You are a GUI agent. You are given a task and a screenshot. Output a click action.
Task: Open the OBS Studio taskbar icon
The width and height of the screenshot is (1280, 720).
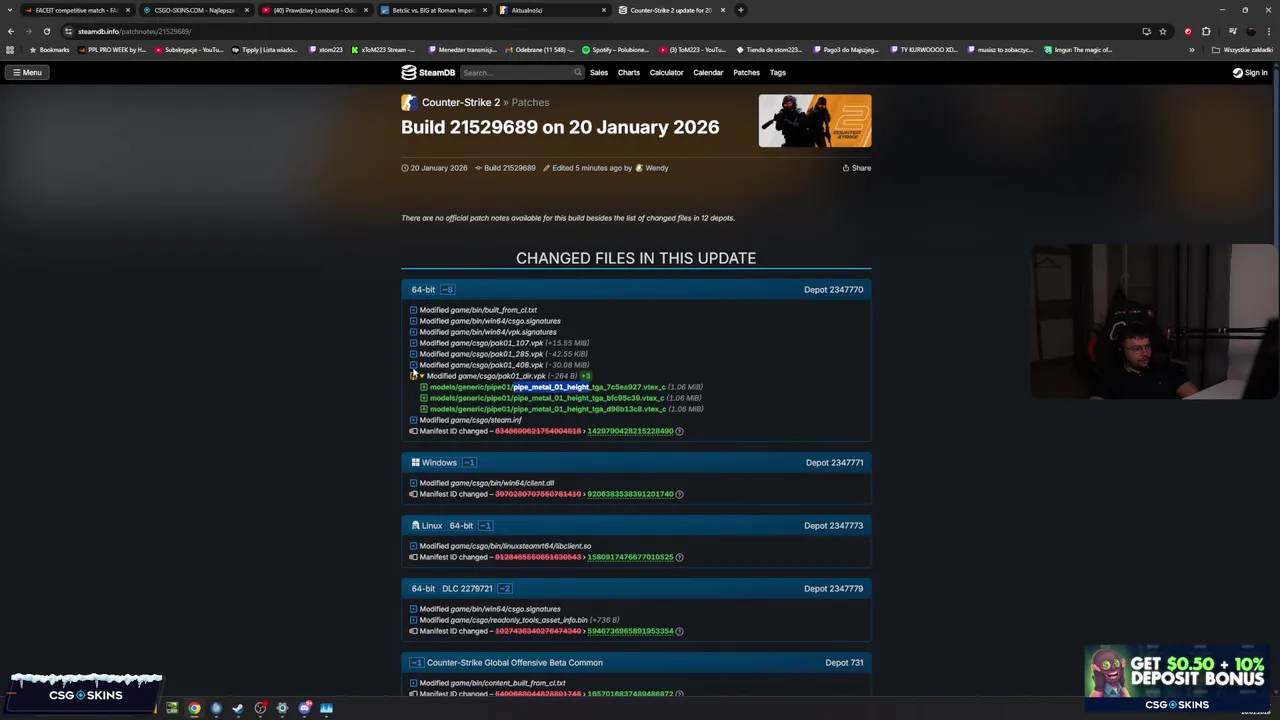(x=260, y=708)
